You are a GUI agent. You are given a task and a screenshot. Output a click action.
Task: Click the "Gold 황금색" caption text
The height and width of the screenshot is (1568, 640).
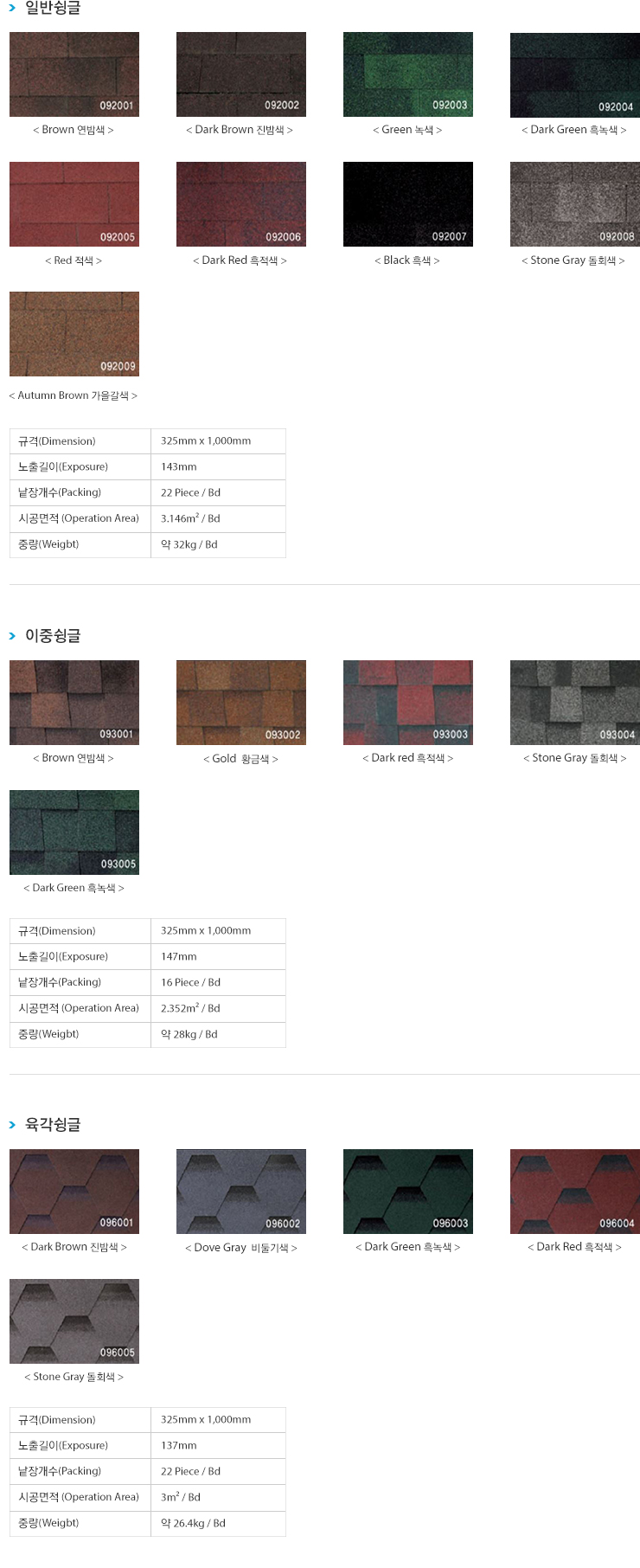click(241, 759)
